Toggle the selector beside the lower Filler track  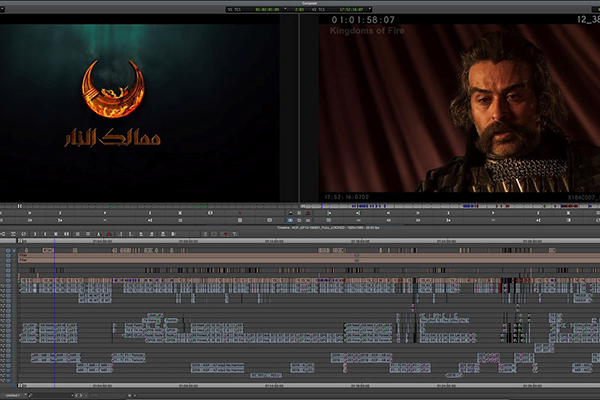click(8, 260)
